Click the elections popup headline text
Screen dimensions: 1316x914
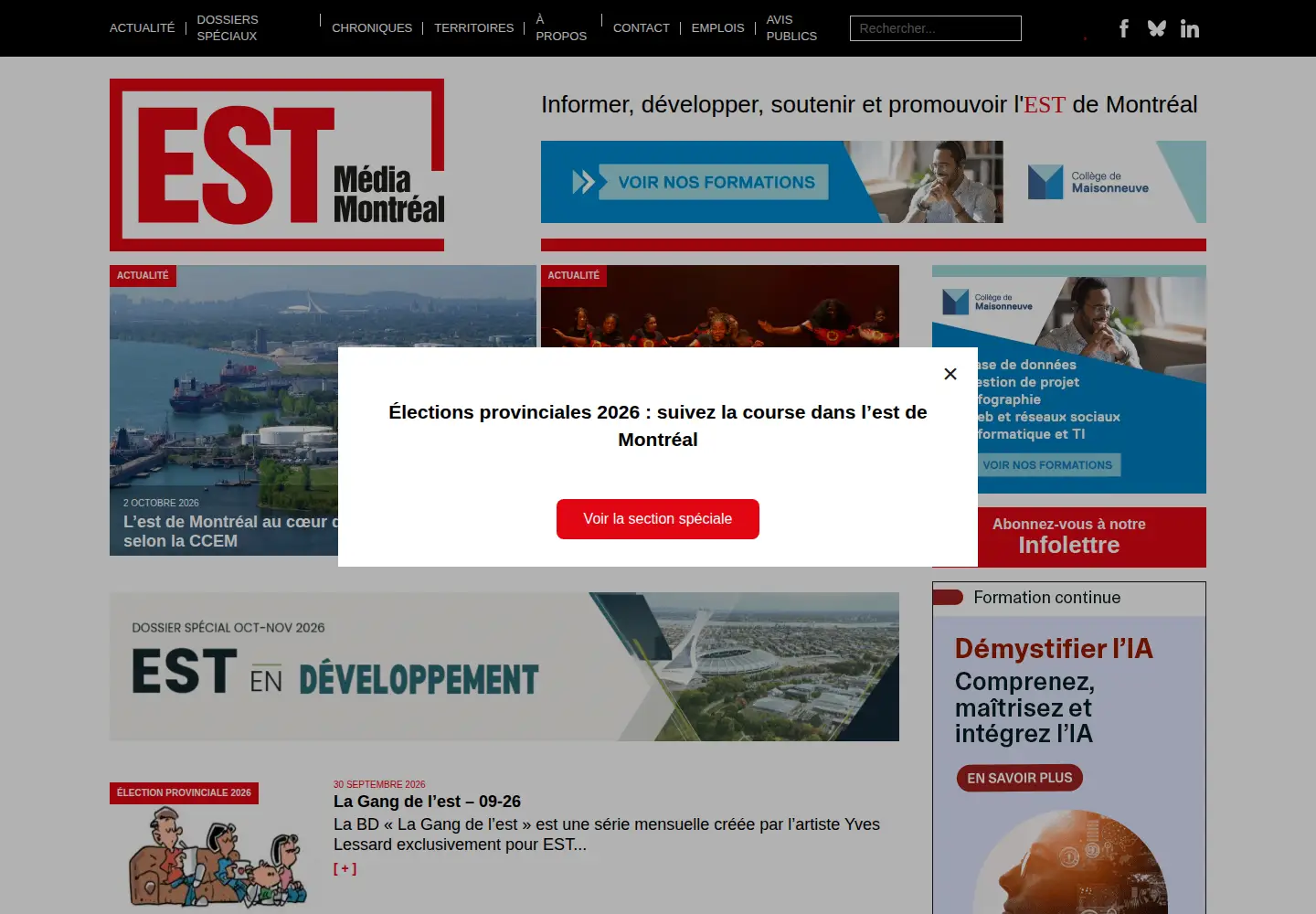tap(658, 426)
